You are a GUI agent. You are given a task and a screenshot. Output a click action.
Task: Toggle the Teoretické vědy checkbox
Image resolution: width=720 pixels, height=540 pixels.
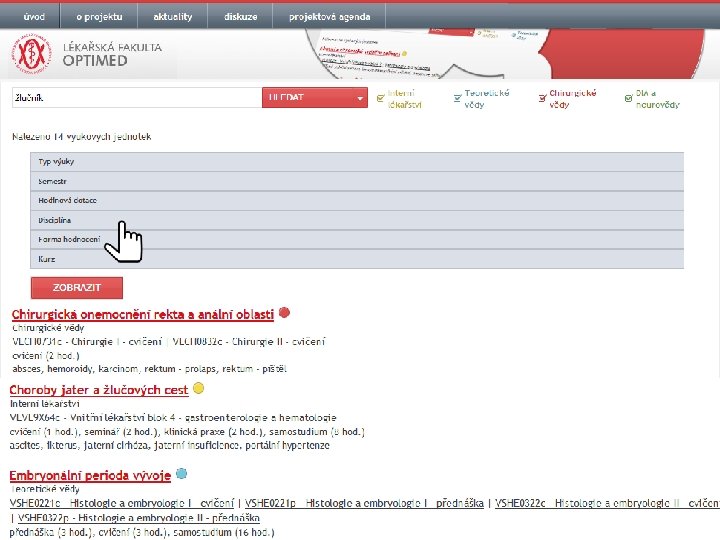pyautogui.click(x=457, y=98)
